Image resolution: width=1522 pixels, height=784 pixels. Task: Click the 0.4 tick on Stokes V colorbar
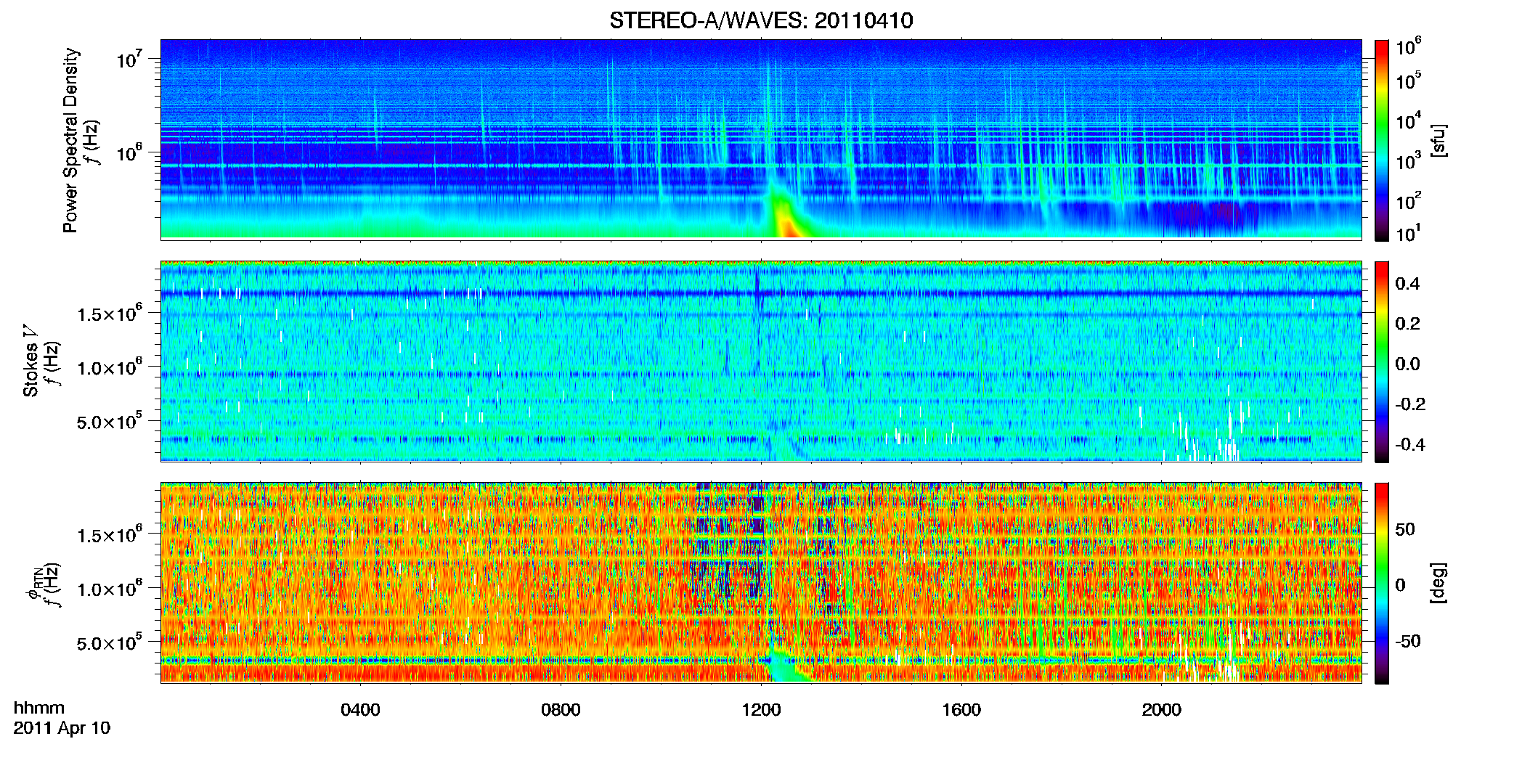(1407, 283)
